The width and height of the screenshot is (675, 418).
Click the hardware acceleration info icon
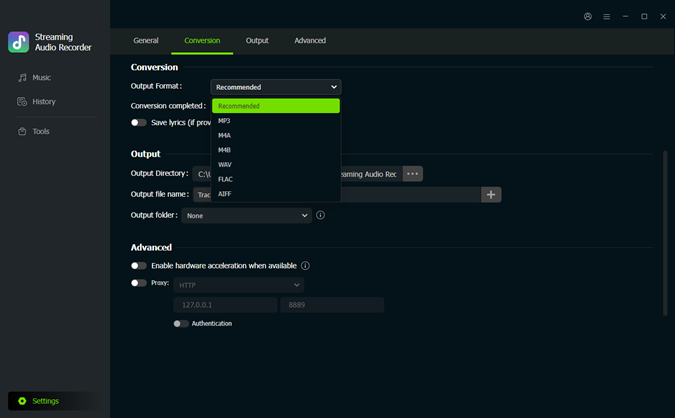point(305,266)
